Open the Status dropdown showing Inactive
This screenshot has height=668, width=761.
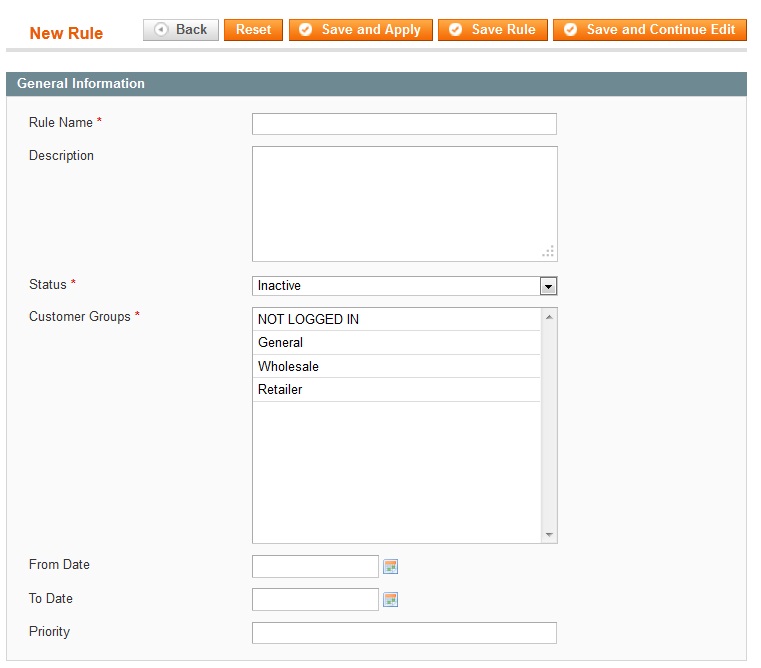pyautogui.click(x=405, y=286)
